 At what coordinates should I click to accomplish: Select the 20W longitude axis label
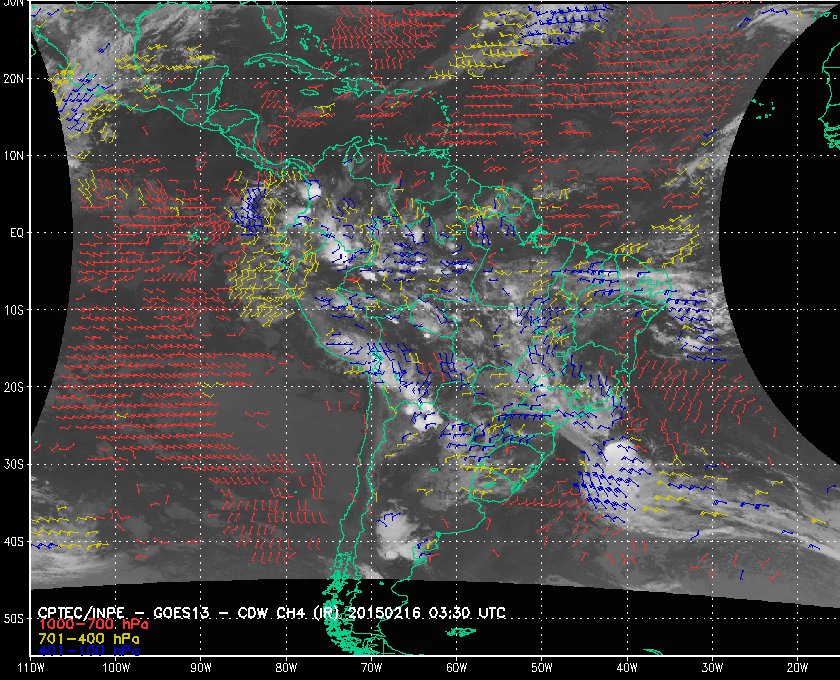(x=796, y=668)
